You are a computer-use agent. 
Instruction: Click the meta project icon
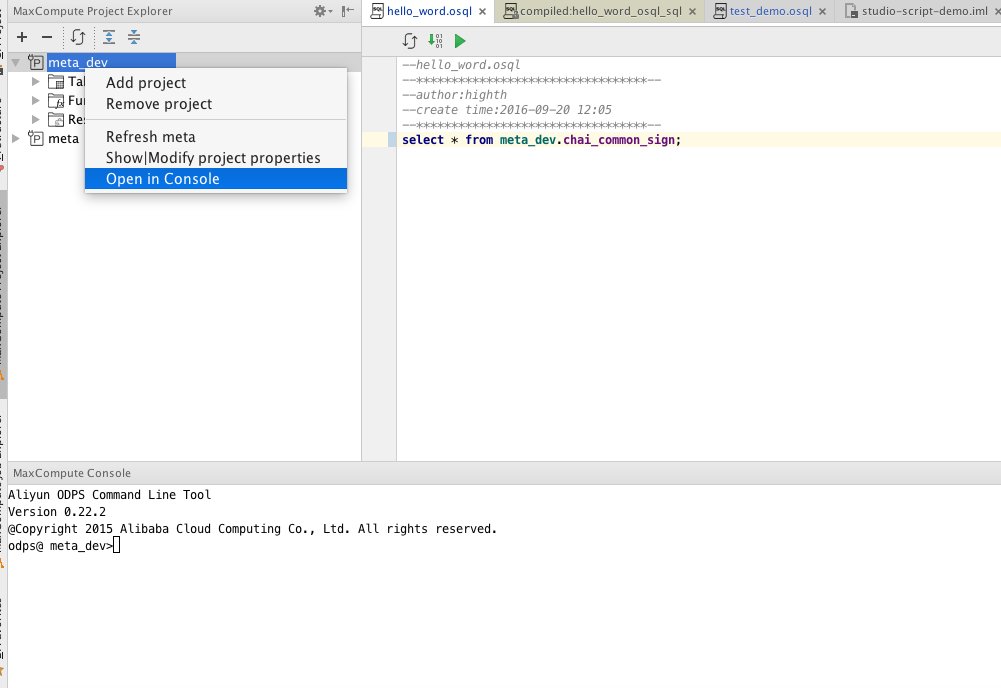(x=36, y=138)
